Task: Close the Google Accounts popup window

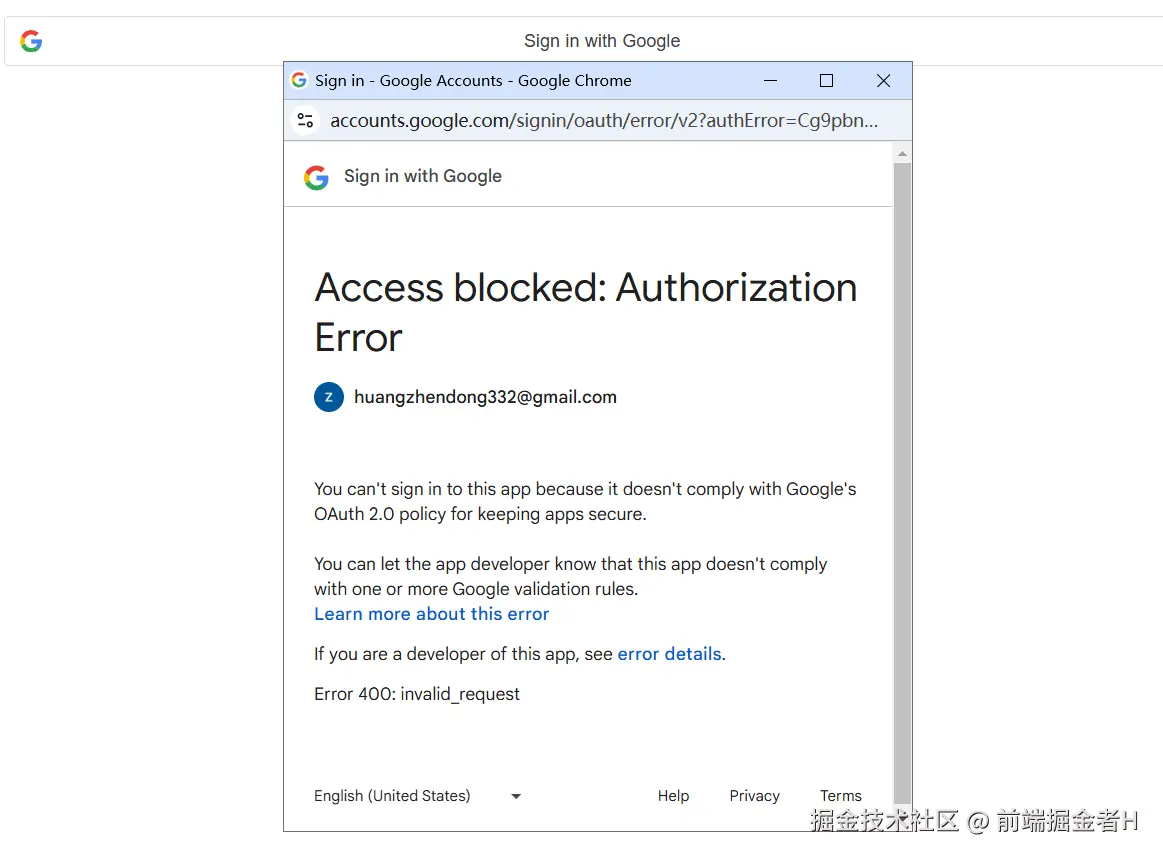Action: pyautogui.click(x=883, y=80)
